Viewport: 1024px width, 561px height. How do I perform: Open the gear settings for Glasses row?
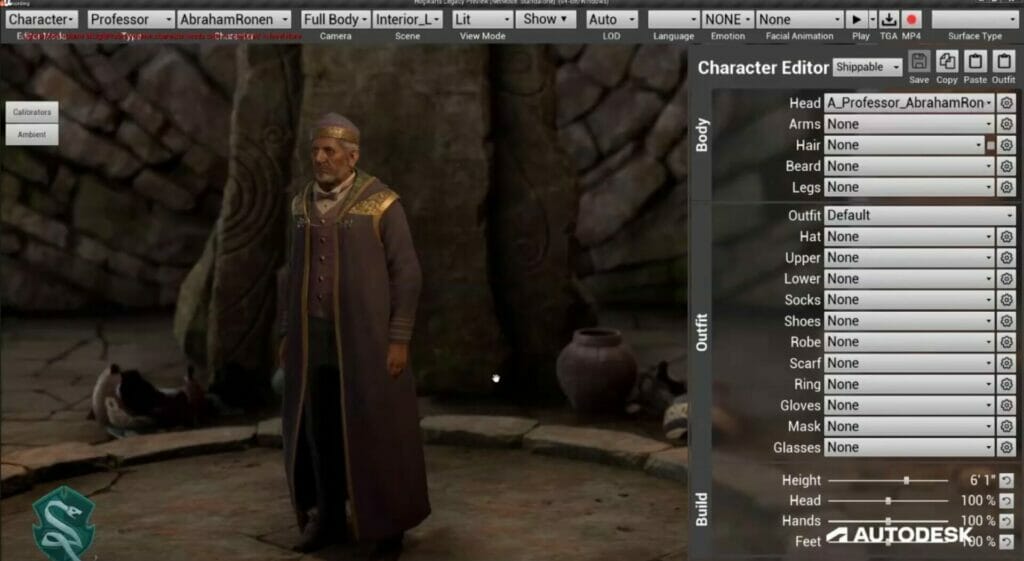[x=1006, y=448]
